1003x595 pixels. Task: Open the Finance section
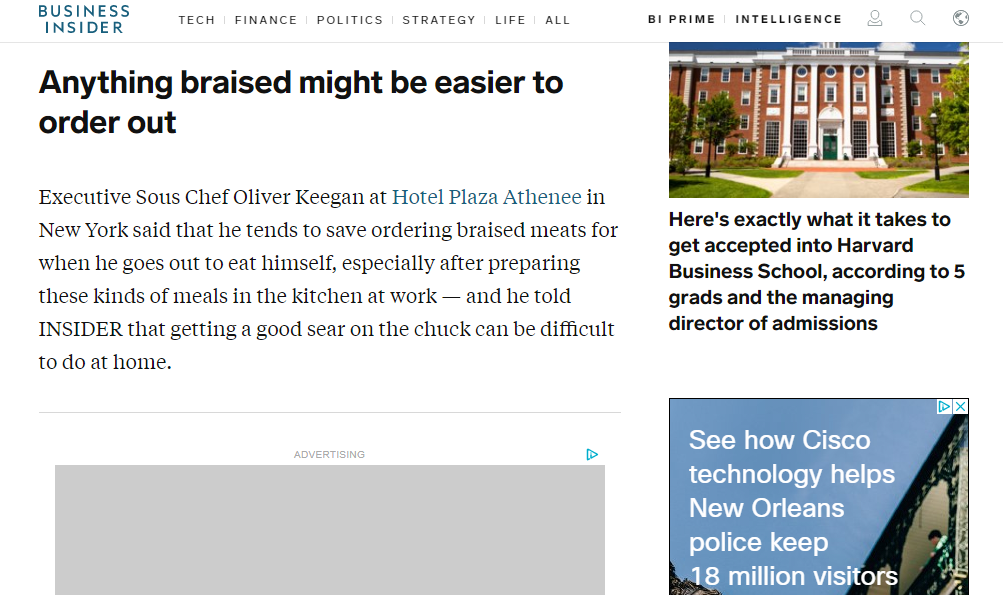265,20
